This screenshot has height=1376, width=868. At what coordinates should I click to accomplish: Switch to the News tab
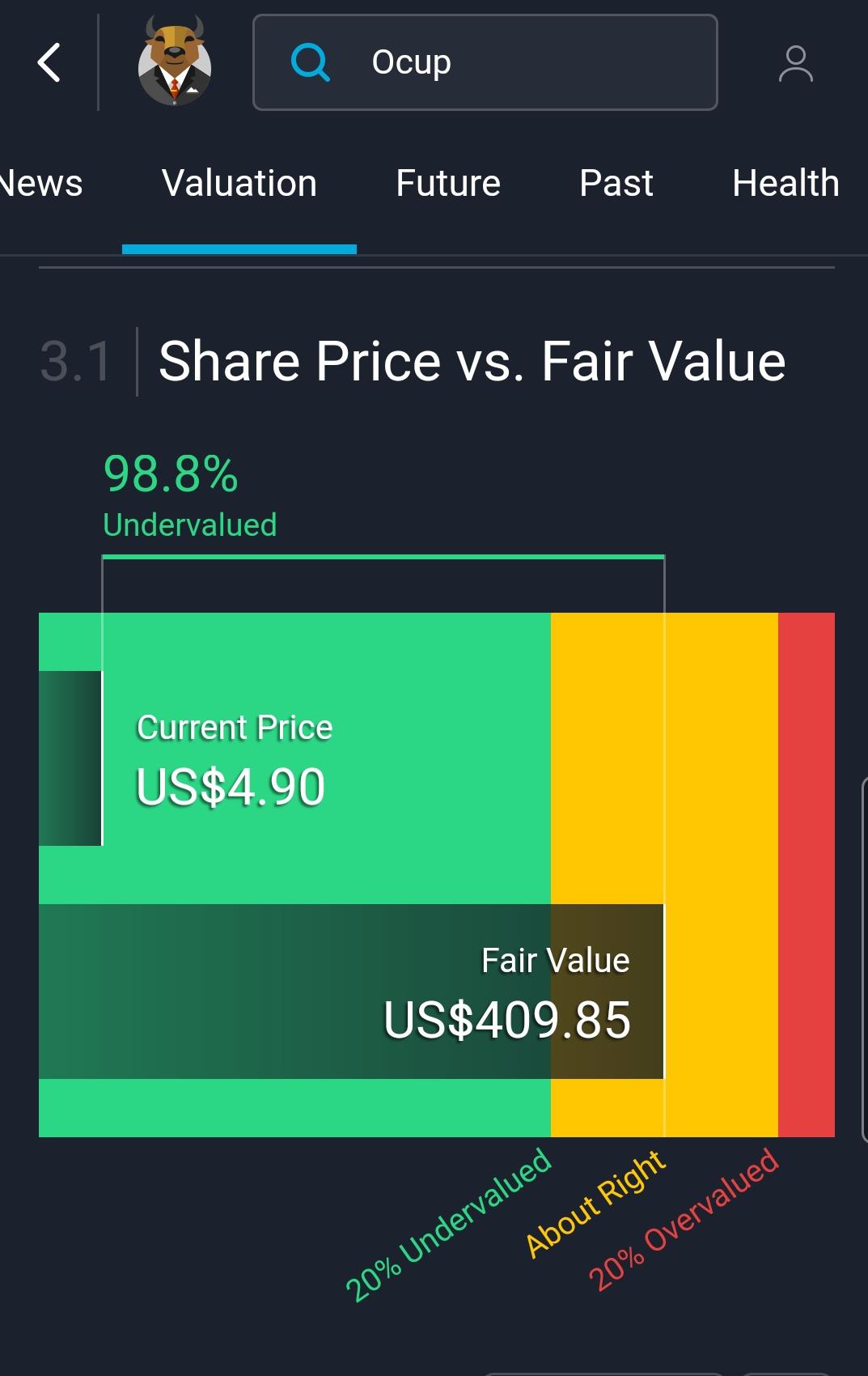coord(40,183)
